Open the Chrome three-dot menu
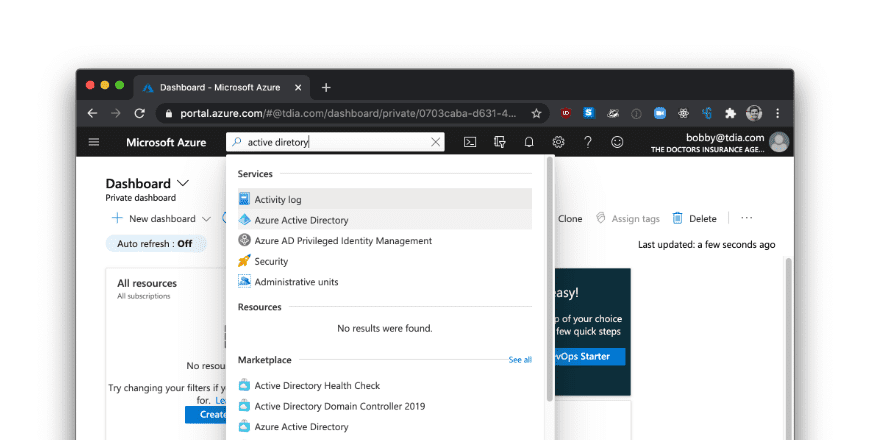 click(777, 113)
